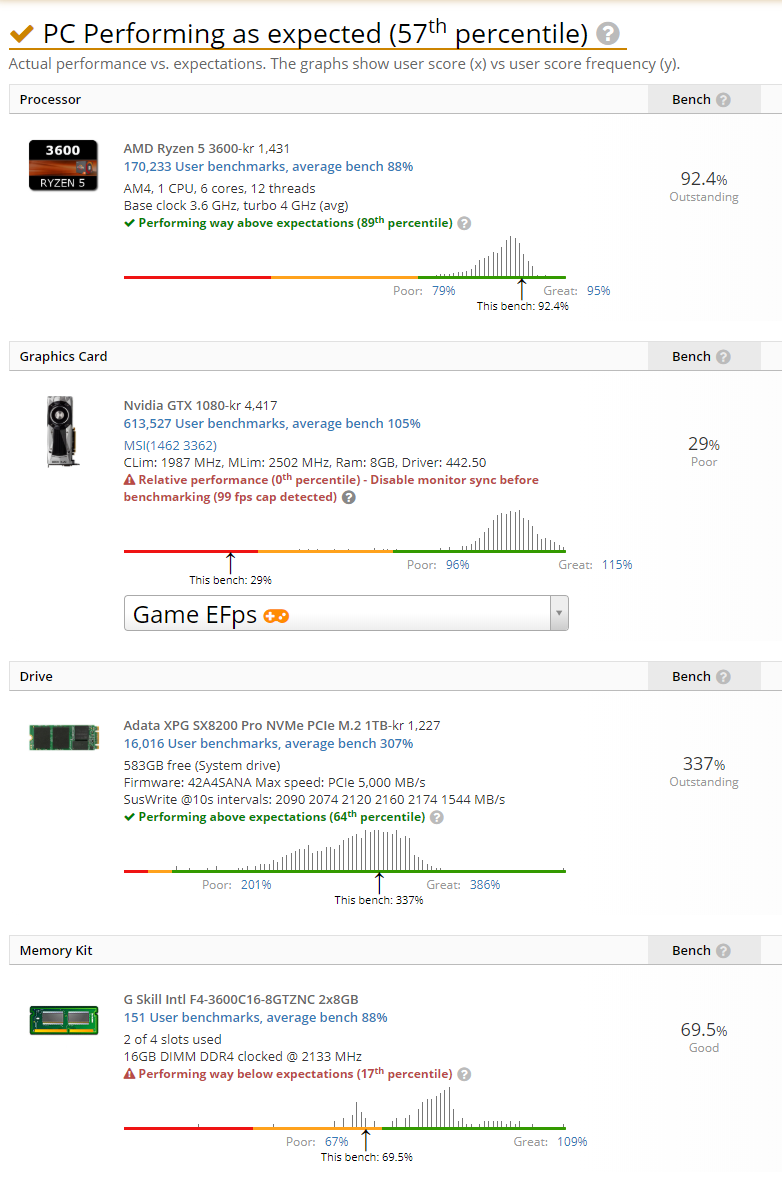Click help icon after 64th percentile text
The width and height of the screenshot is (782, 1191).
tap(437, 817)
